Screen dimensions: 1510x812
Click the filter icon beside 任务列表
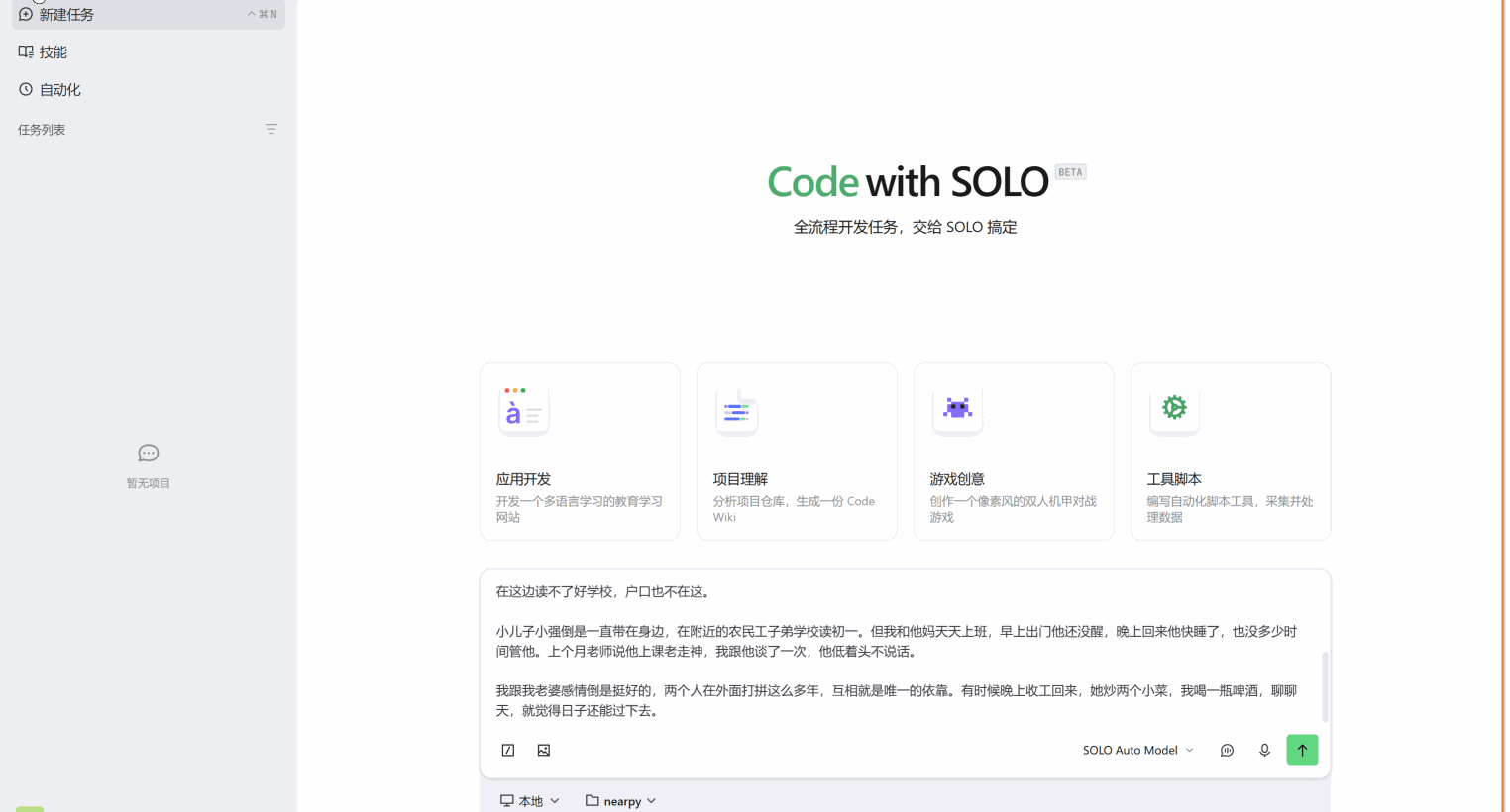[270, 129]
